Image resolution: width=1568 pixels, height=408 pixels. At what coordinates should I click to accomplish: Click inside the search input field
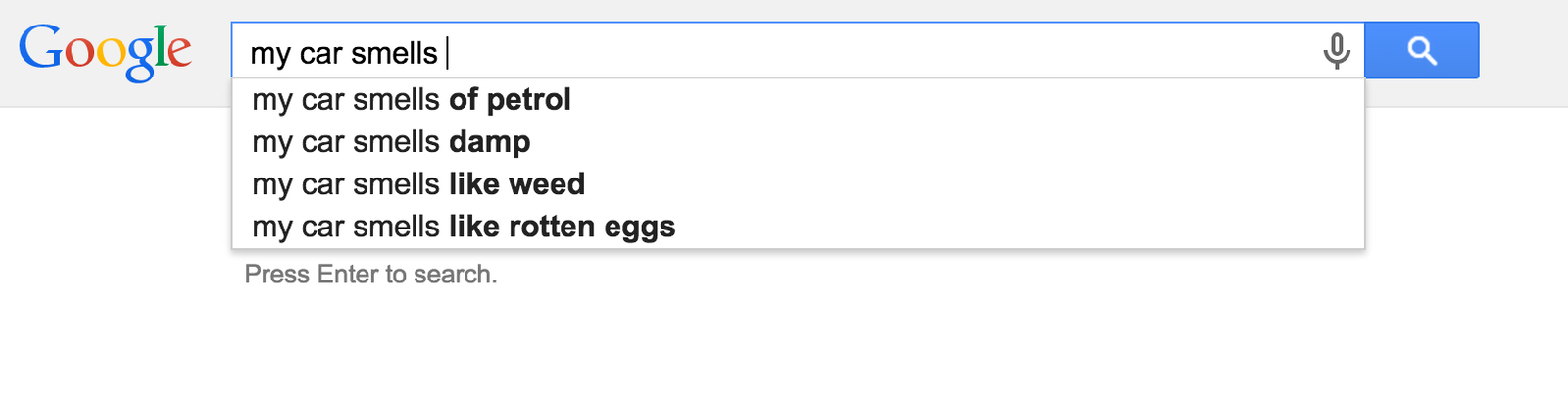click(784, 51)
